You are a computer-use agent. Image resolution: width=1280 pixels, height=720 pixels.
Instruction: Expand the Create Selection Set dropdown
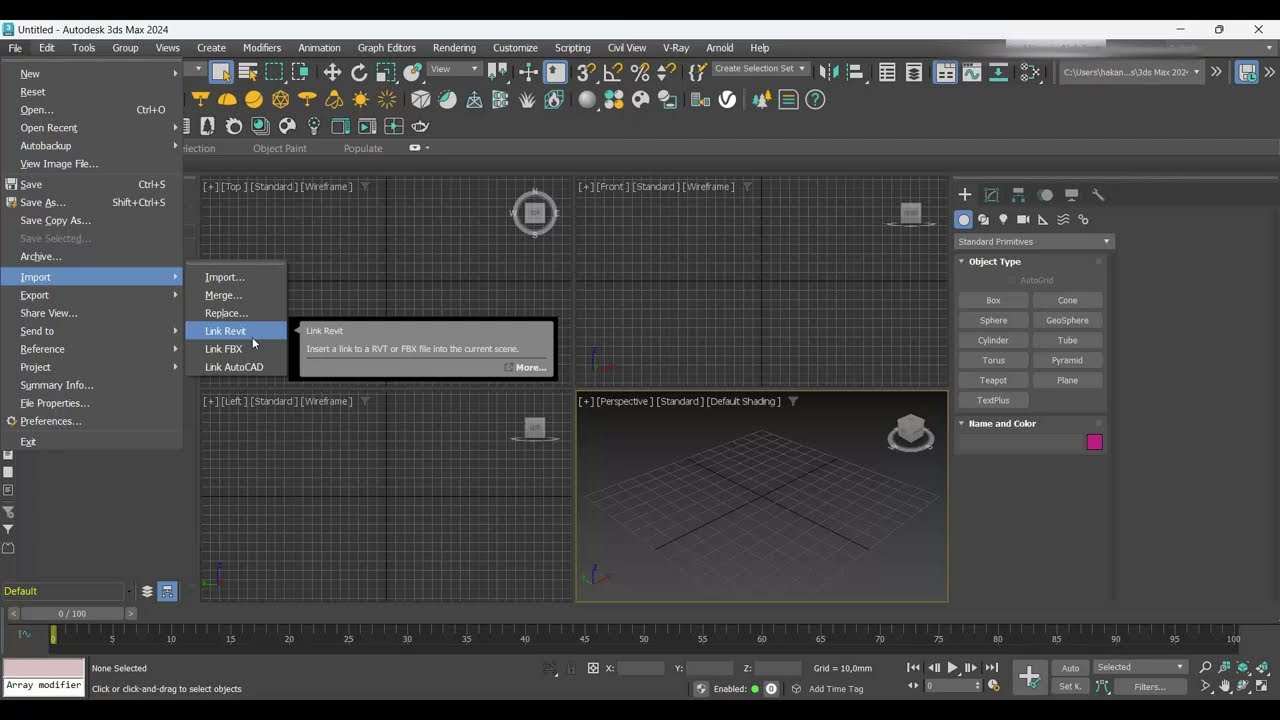(760, 69)
